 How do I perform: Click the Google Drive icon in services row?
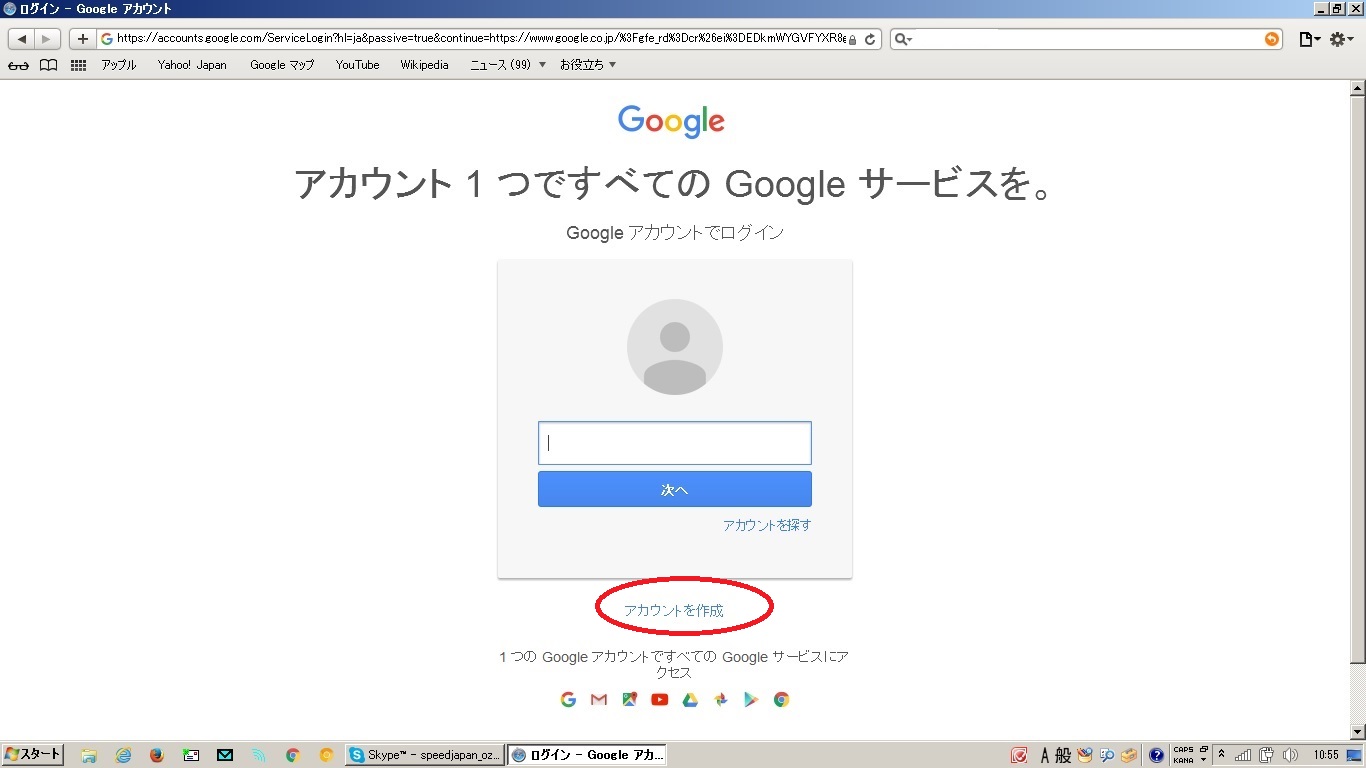coord(690,700)
